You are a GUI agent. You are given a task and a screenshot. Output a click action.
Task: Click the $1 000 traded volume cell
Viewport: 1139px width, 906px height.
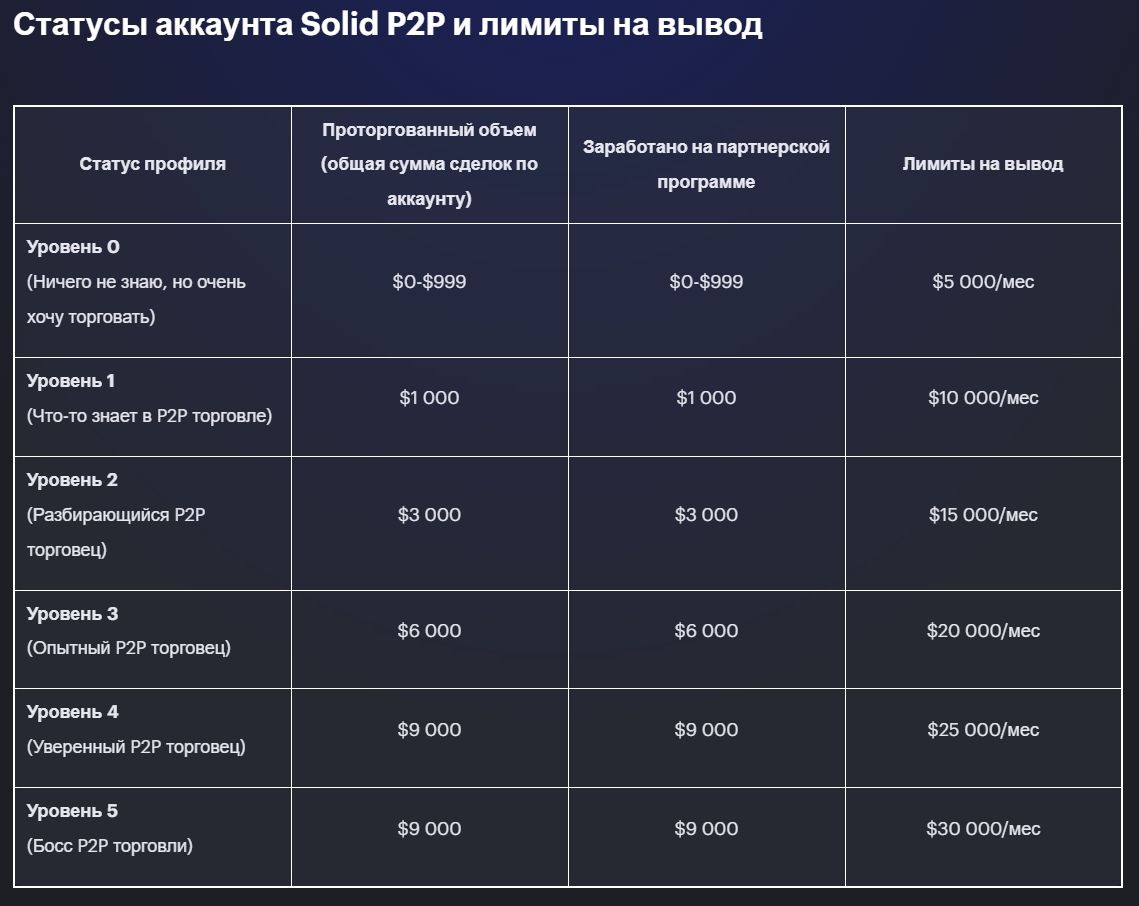429,398
